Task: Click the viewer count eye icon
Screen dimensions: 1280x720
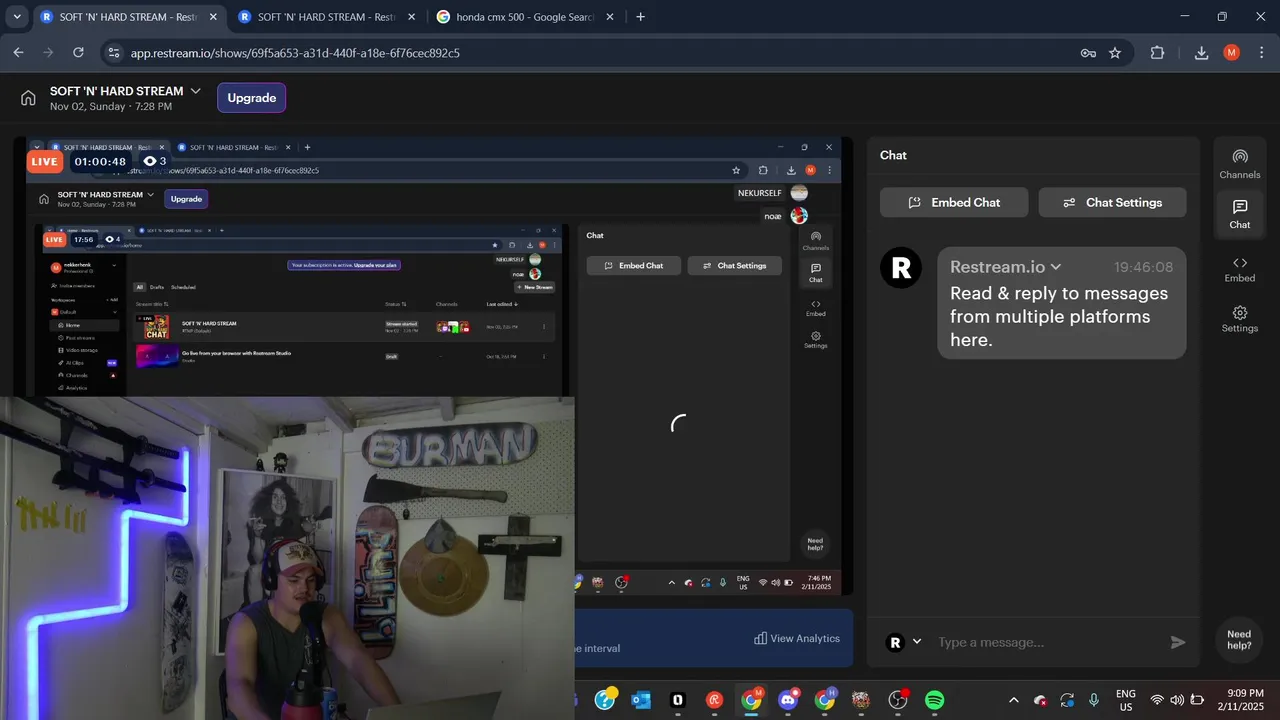Action: [x=150, y=161]
